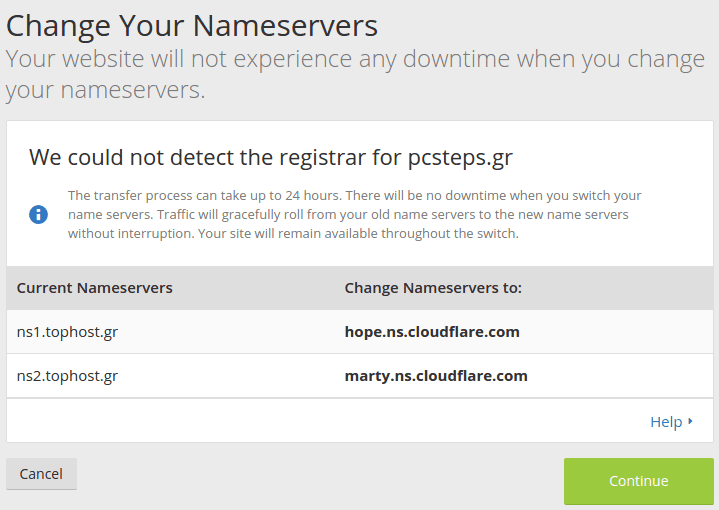Click the 'Change Nameservers to:' header
The image size is (719, 510).
click(433, 288)
